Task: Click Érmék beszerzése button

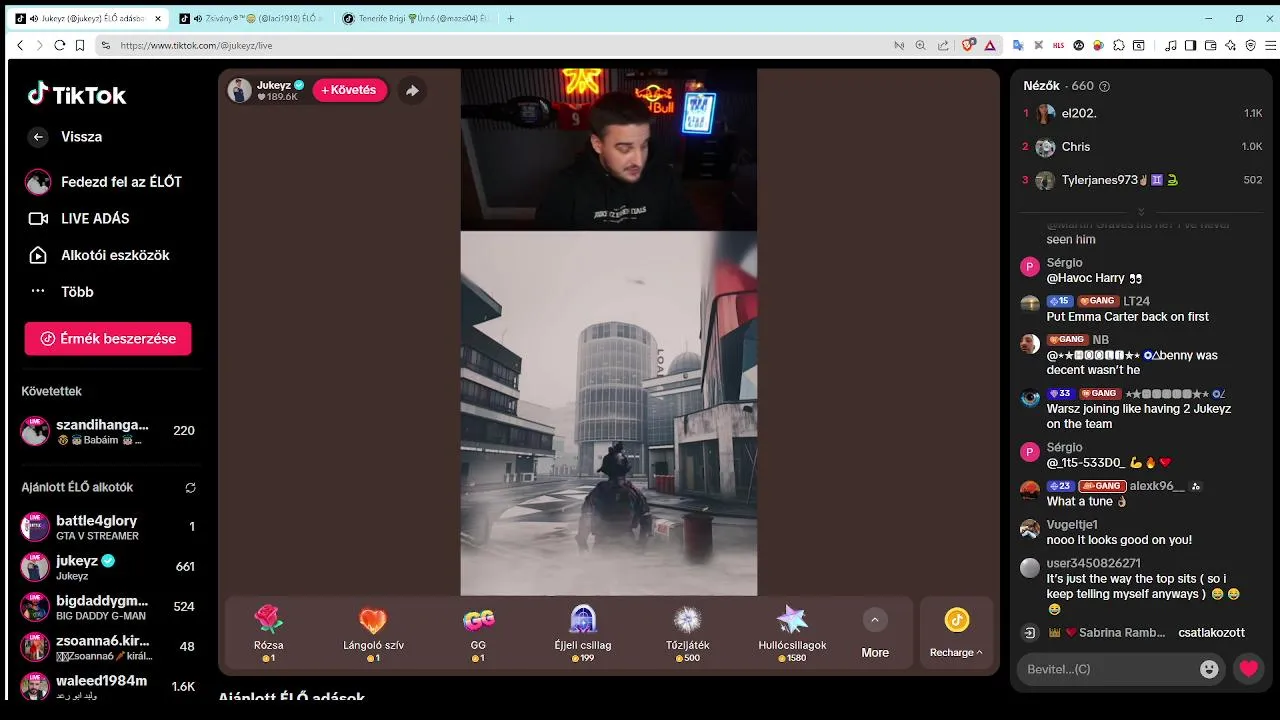Action: point(108,338)
